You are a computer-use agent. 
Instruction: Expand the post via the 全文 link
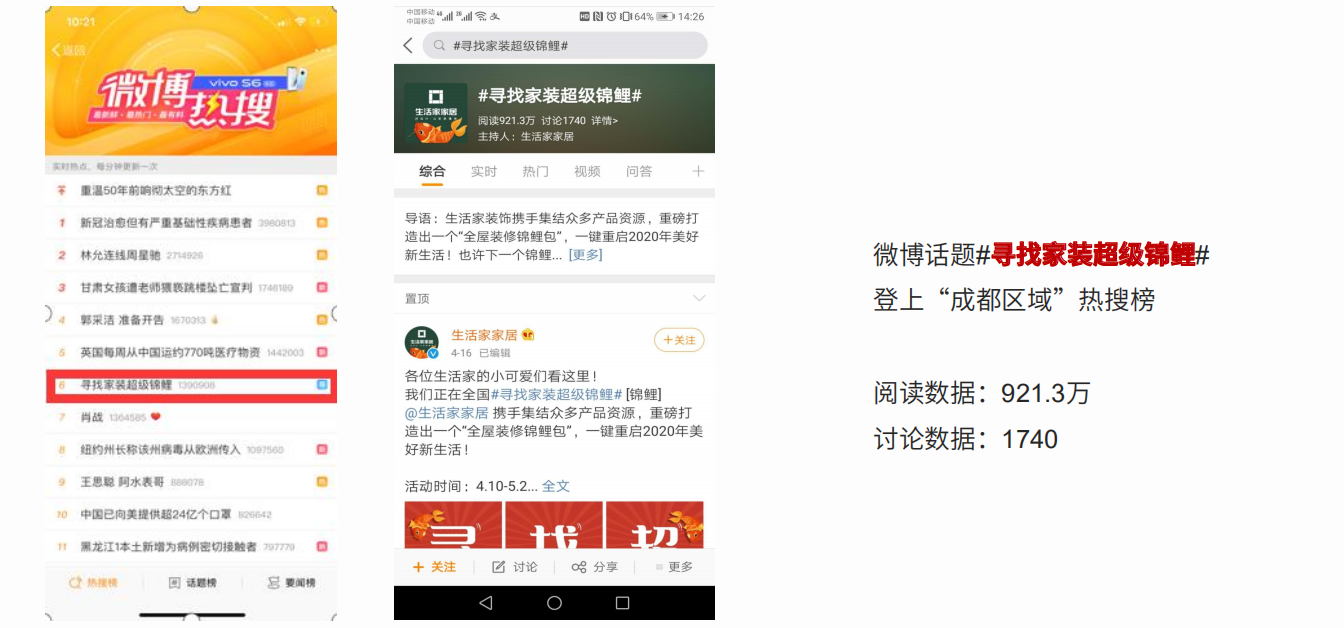click(556, 486)
